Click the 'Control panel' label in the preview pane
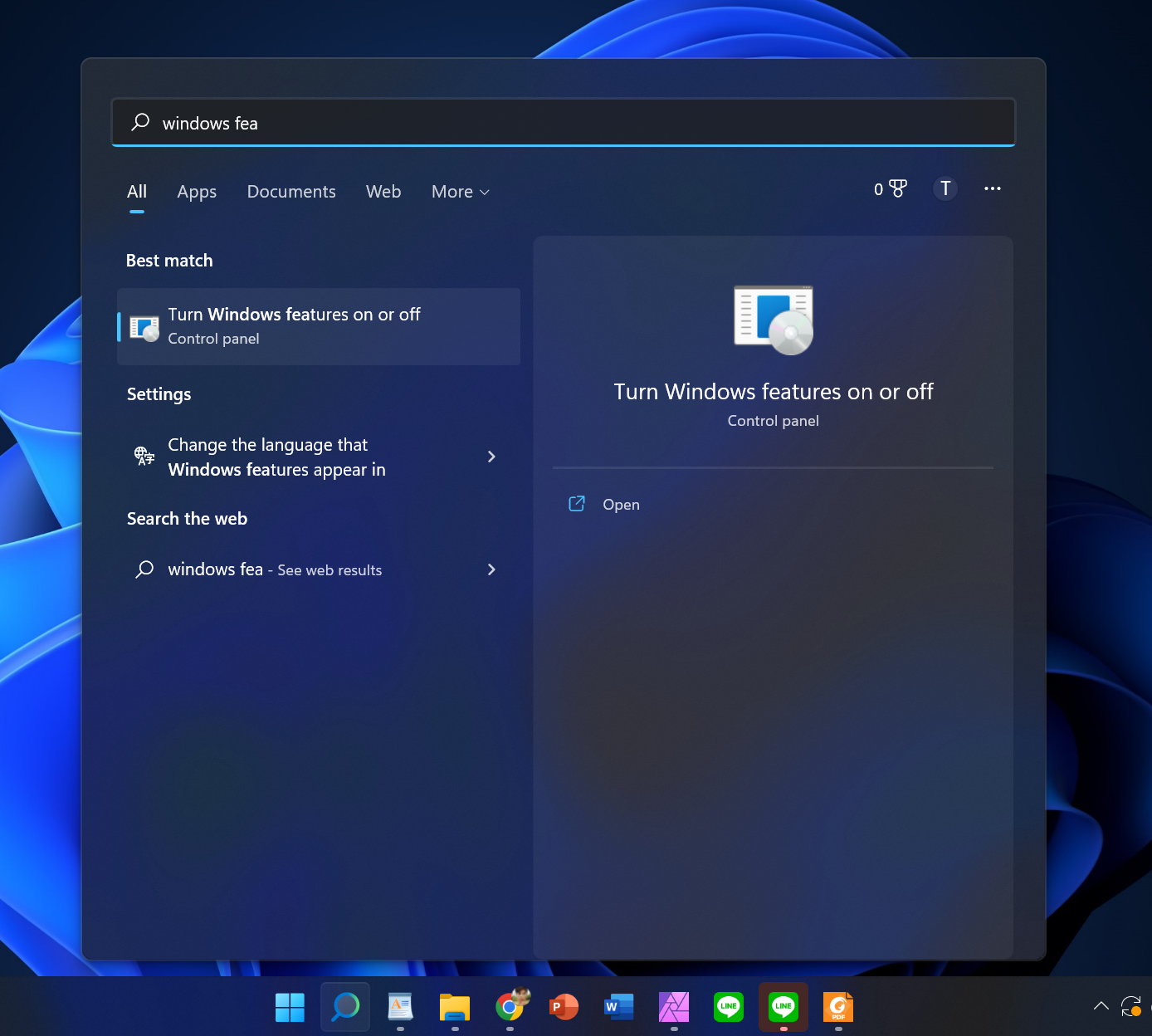This screenshot has height=1036, width=1152. (774, 421)
